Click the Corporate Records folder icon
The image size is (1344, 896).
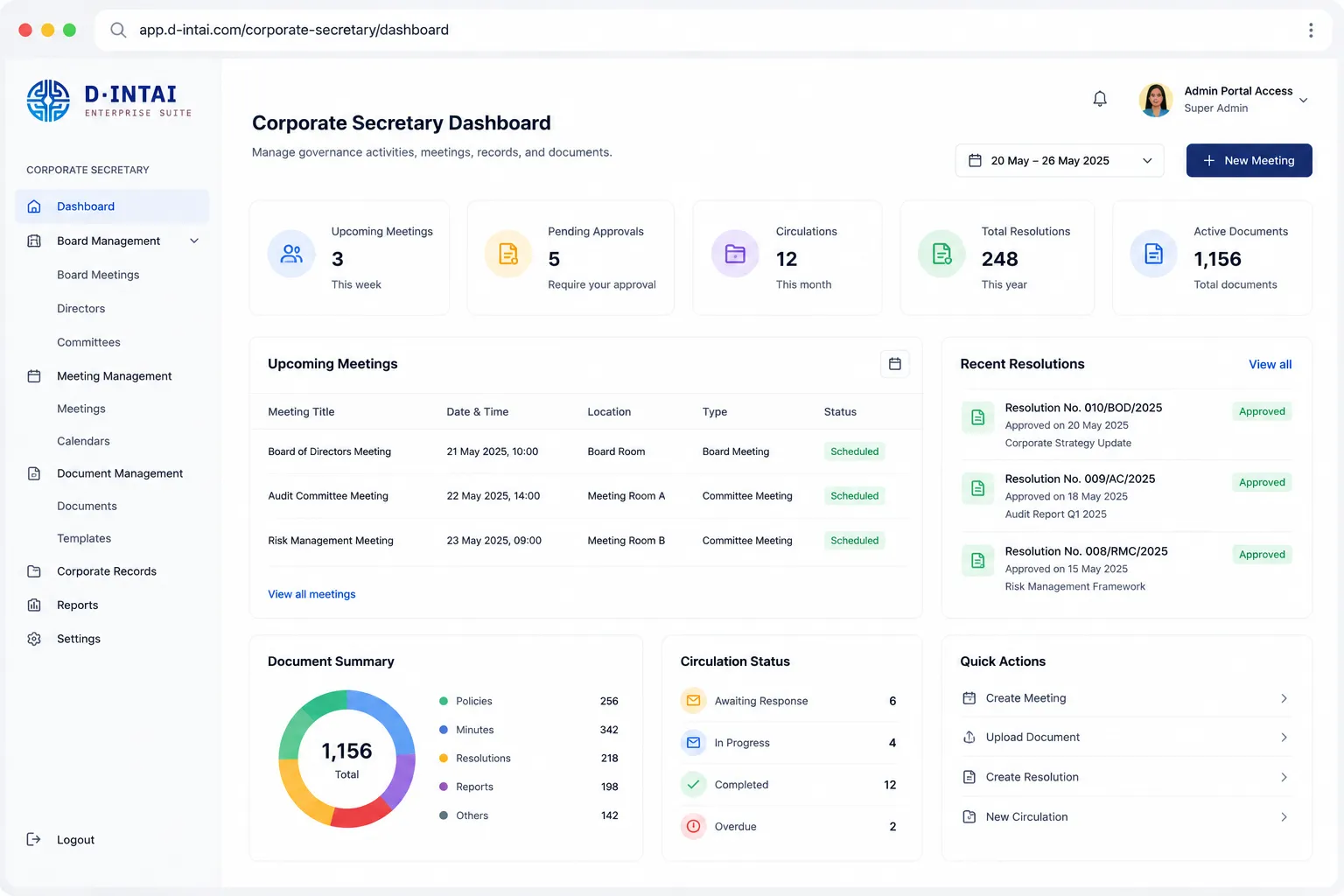pos(34,571)
